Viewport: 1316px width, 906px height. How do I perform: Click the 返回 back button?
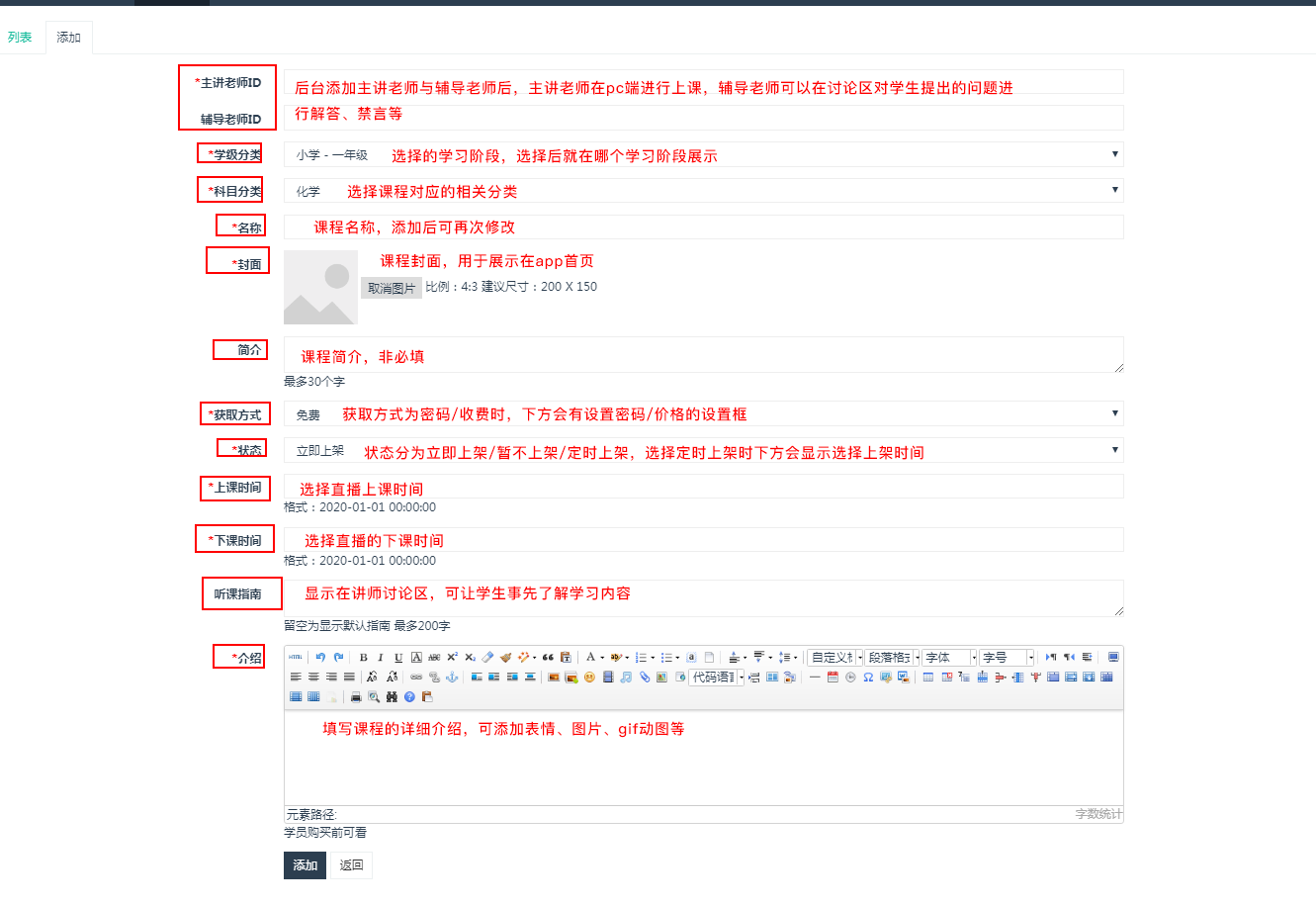coord(351,864)
